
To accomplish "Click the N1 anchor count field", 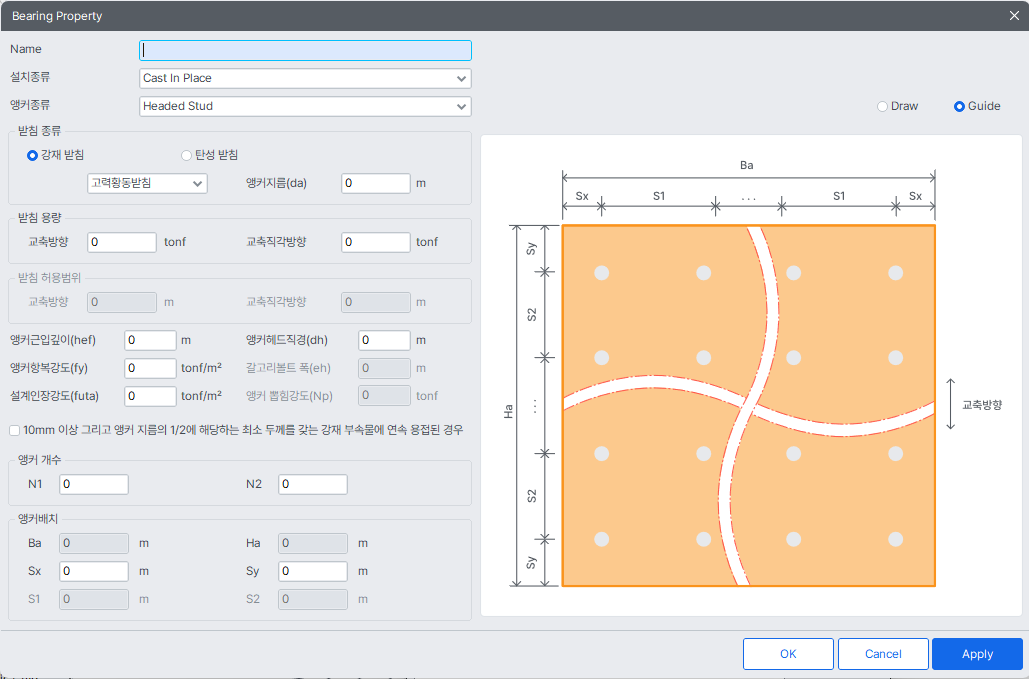I will pyautogui.click(x=94, y=484).
